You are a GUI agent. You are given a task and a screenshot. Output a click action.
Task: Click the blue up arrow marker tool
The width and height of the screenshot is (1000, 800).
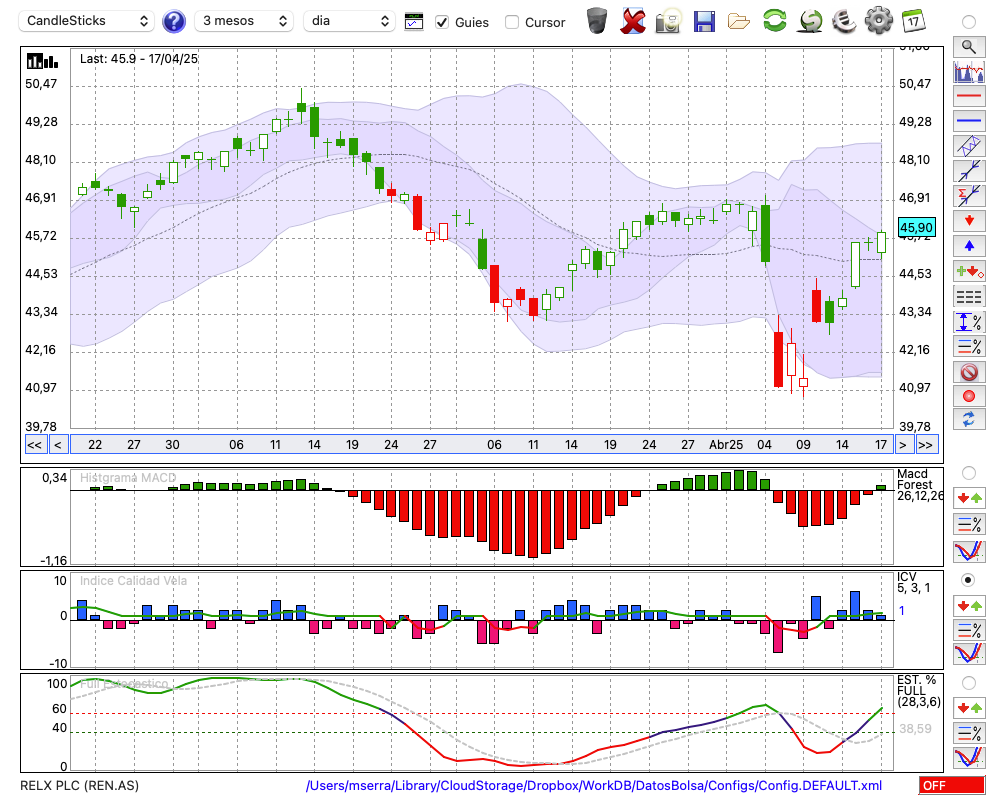pos(969,246)
